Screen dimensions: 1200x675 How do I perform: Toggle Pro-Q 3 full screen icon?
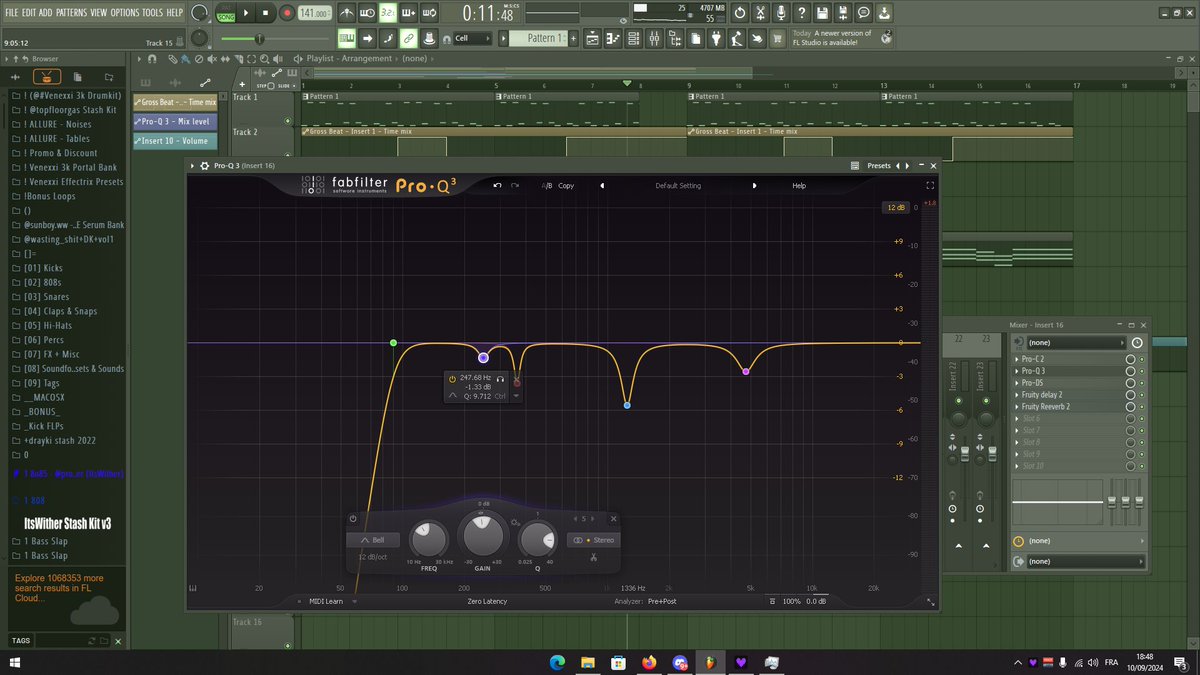point(930,185)
